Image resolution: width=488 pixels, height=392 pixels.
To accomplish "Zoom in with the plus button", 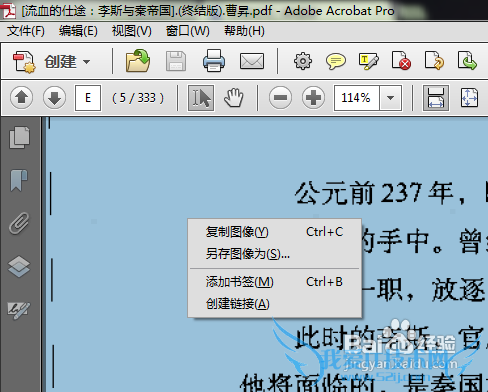I will [x=313, y=98].
